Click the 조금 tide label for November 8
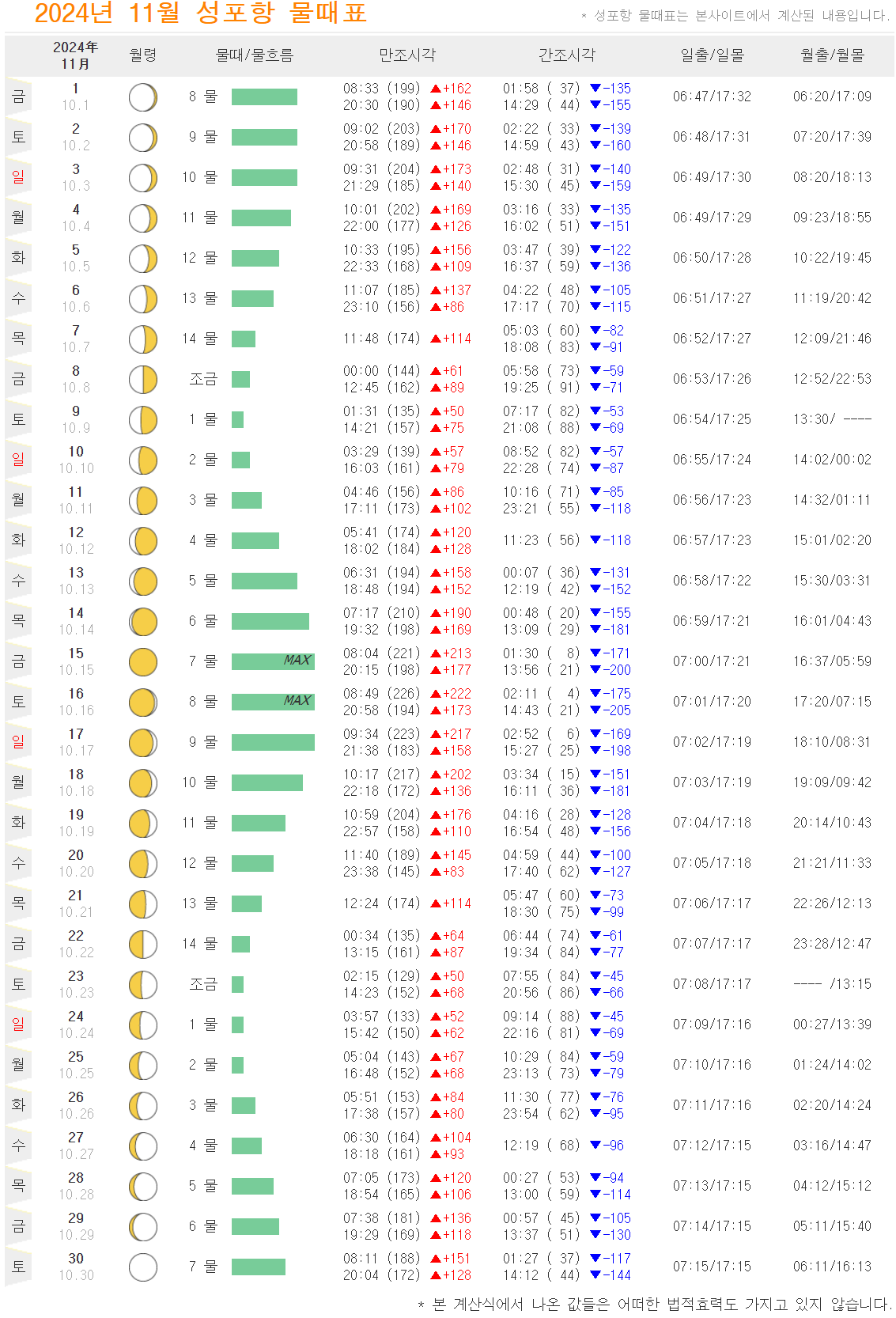 tap(203, 380)
